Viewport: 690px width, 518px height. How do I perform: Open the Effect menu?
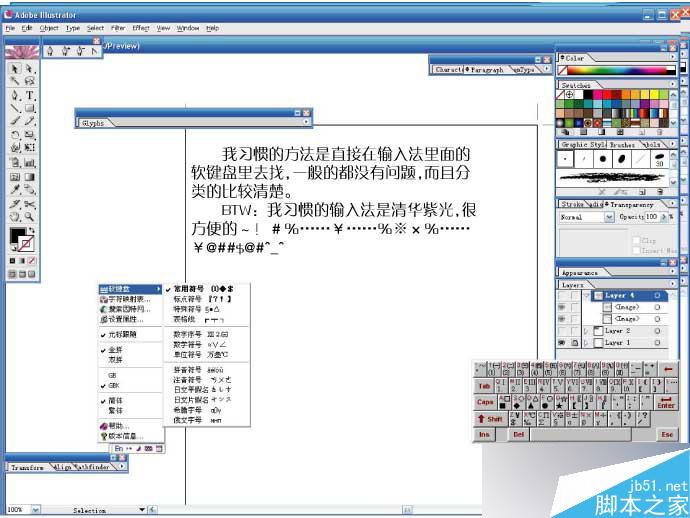pyautogui.click(x=141, y=28)
